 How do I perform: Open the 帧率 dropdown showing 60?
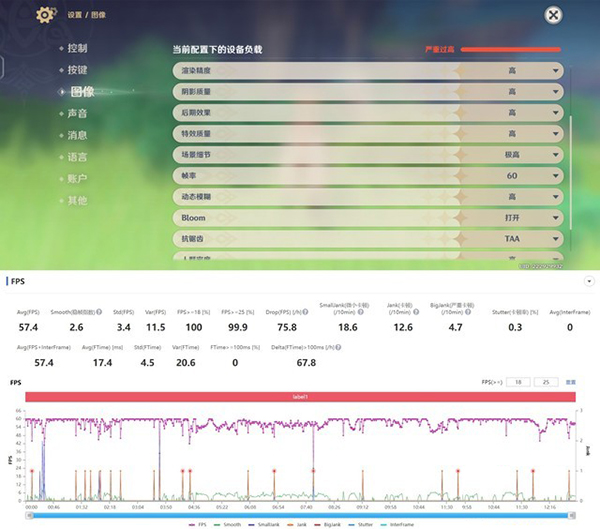[x=511, y=176]
